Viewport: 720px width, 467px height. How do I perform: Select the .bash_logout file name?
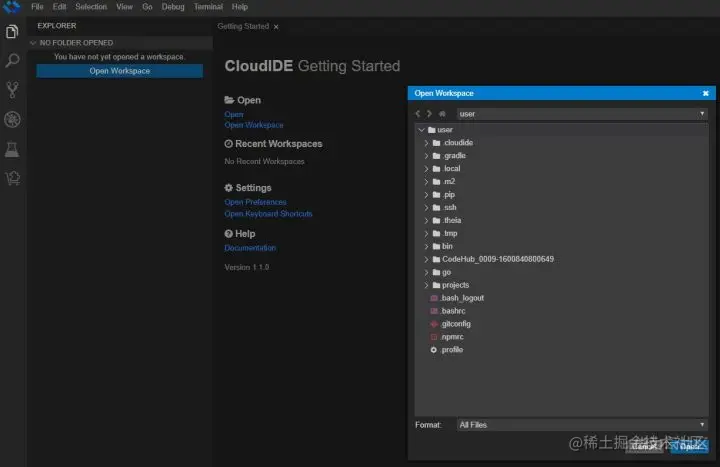click(462, 298)
